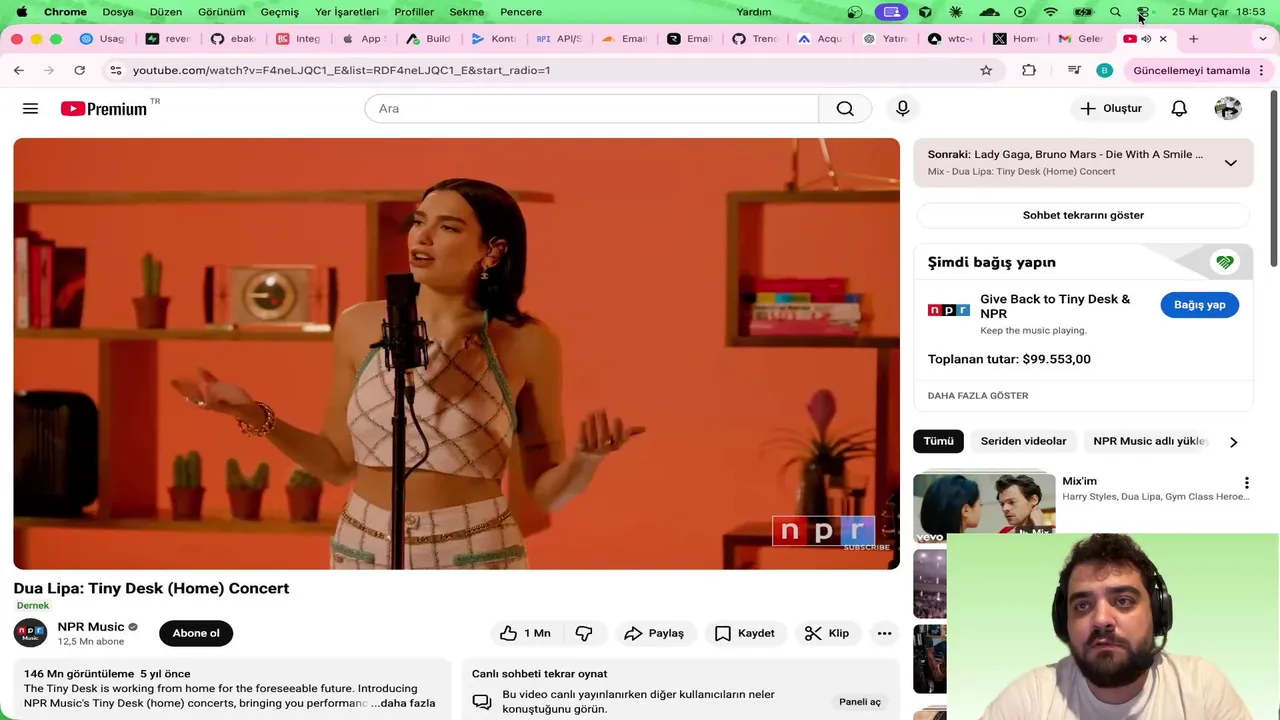Open the Mix'im video thumbnail
This screenshot has width=1280, height=720.
click(x=984, y=508)
